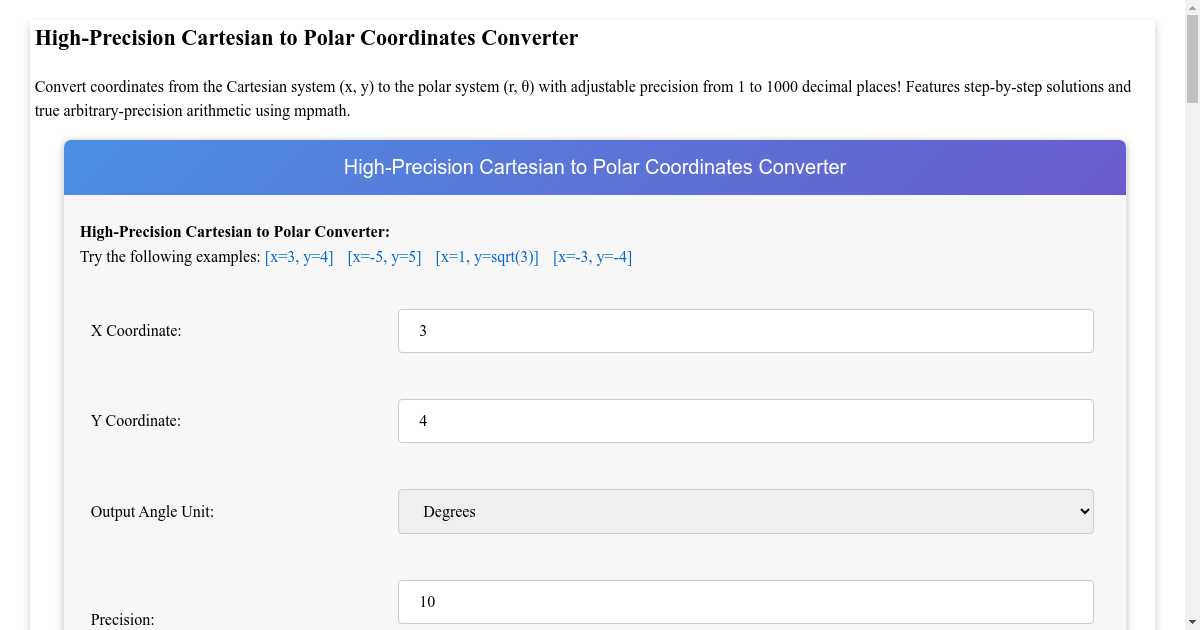Click the "Precision:" label
This screenshot has width=1200, height=630.
point(123,620)
